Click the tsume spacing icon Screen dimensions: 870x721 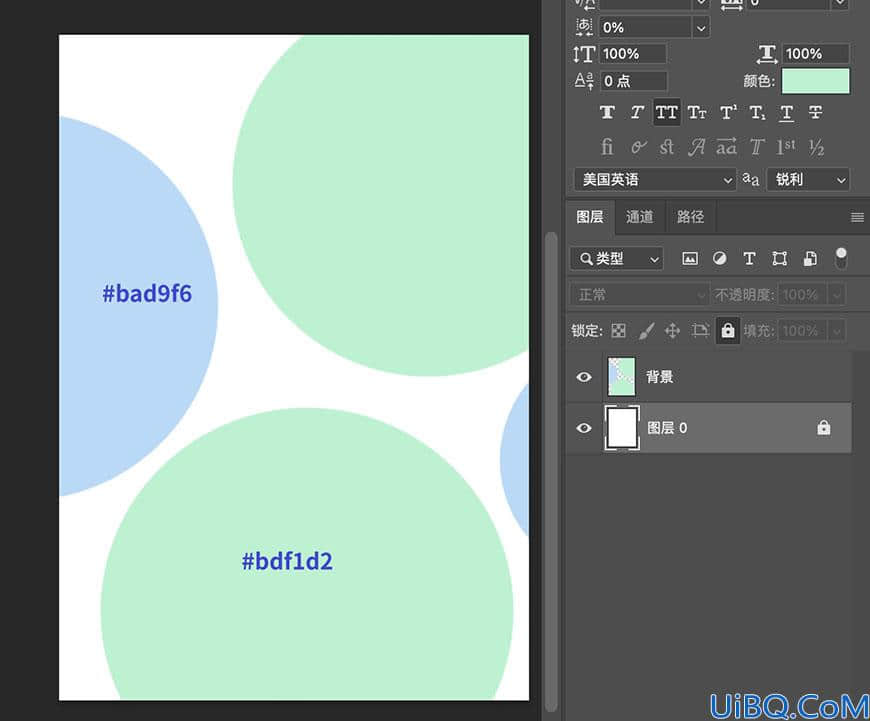tap(584, 27)
